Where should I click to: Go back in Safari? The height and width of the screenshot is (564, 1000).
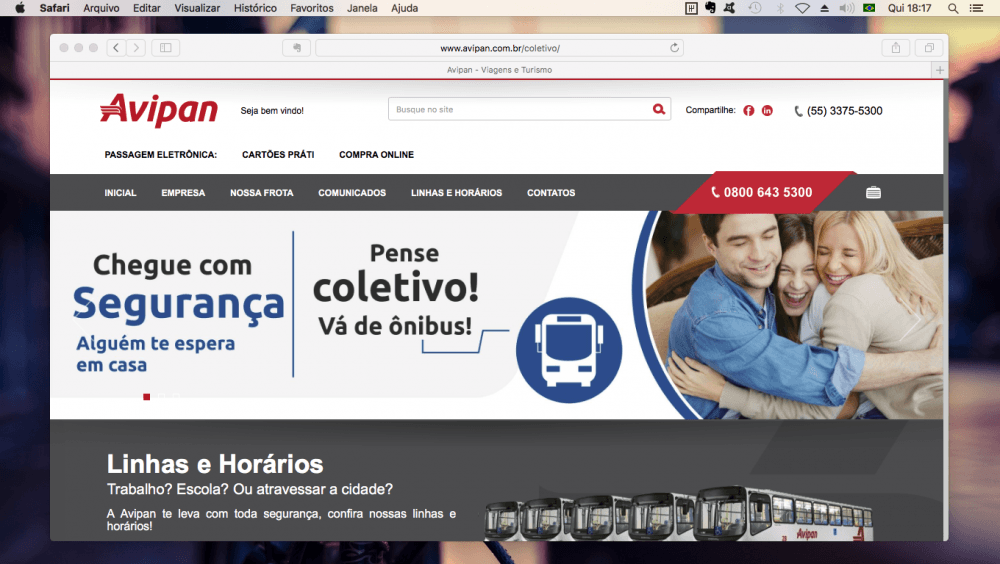[116, 48]
